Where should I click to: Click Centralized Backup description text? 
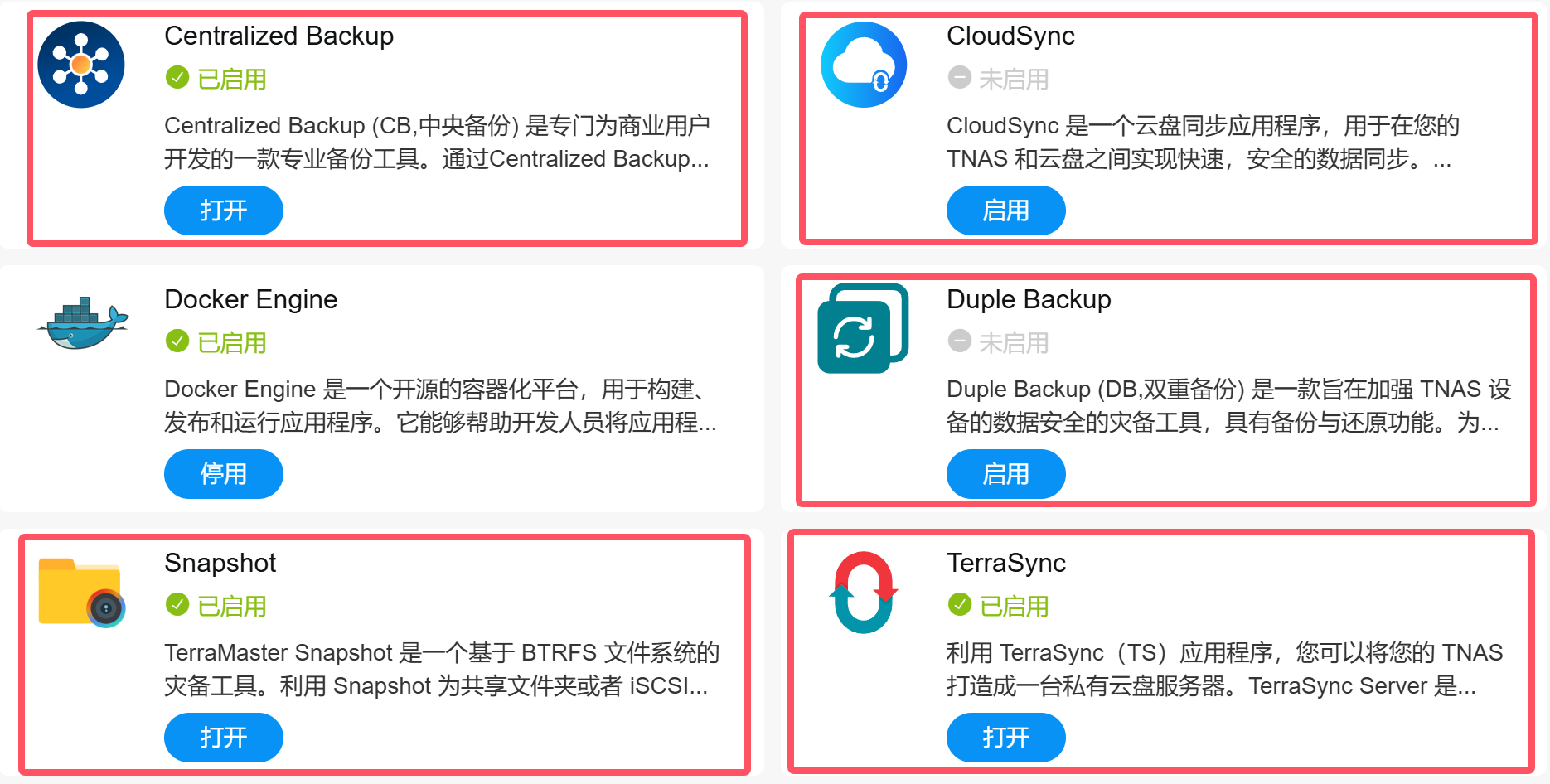438,142
